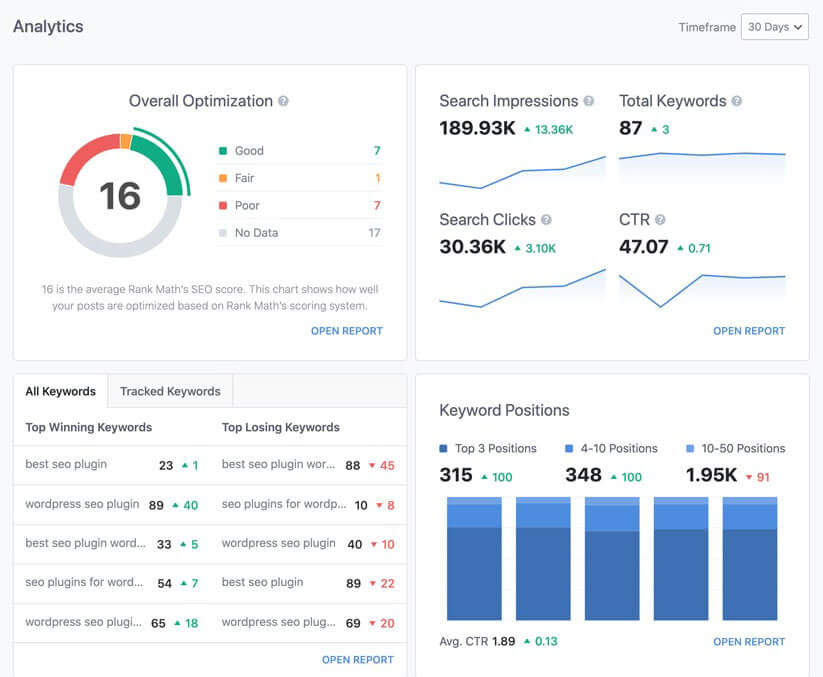This screenshot has width=823, height=677.
Task: Open report under Overall Optimization chart
Action: (x=346, y=330)
